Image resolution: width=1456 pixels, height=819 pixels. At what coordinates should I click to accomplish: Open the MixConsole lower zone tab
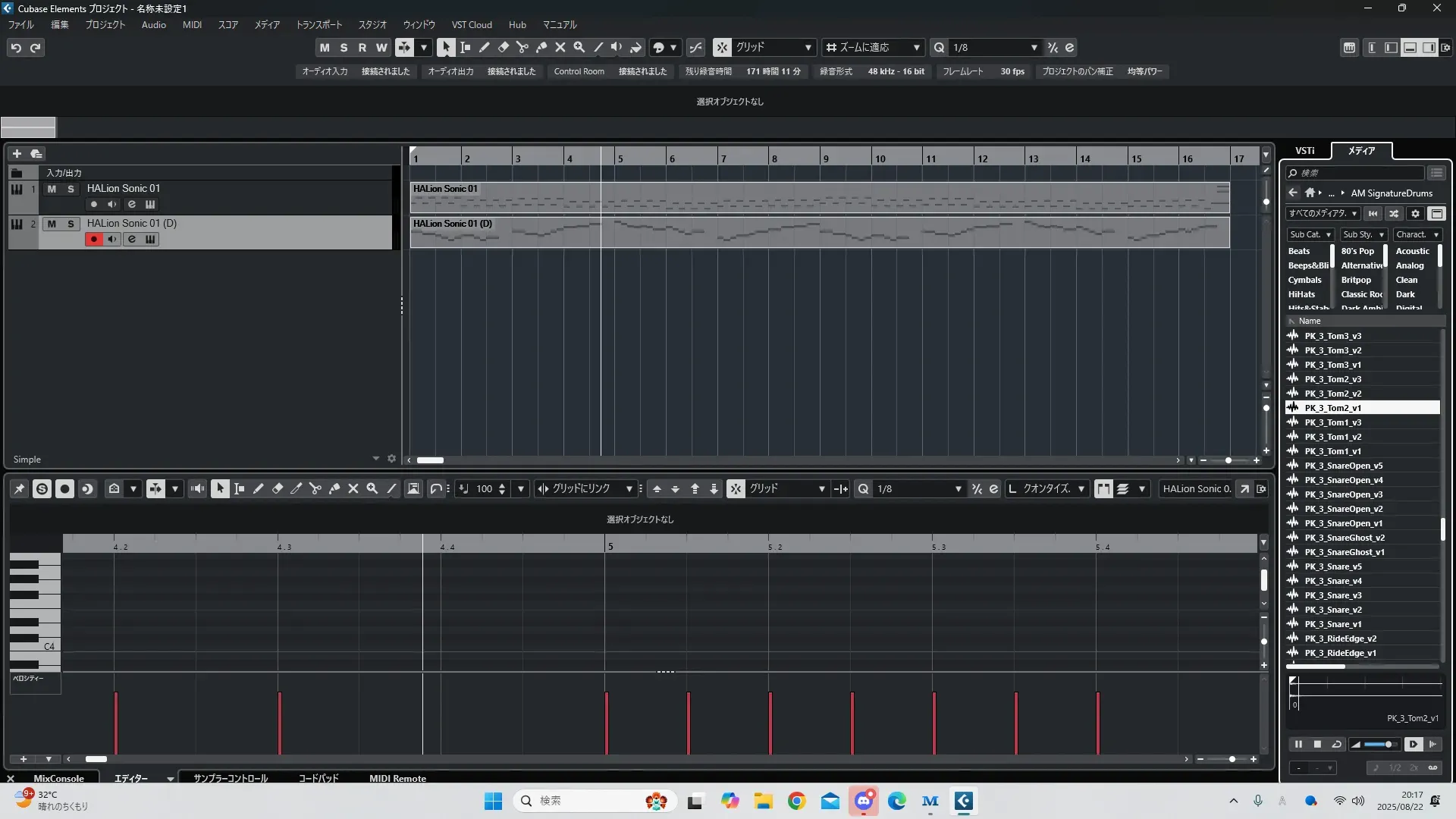(58, 778)
